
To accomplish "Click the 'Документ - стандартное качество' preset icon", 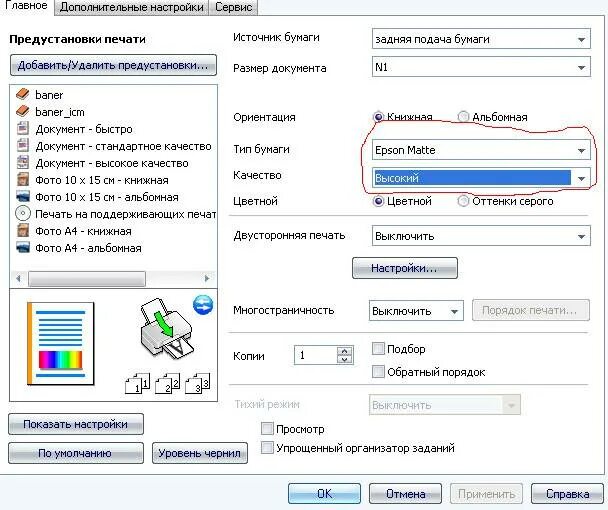I will point(23,145).
